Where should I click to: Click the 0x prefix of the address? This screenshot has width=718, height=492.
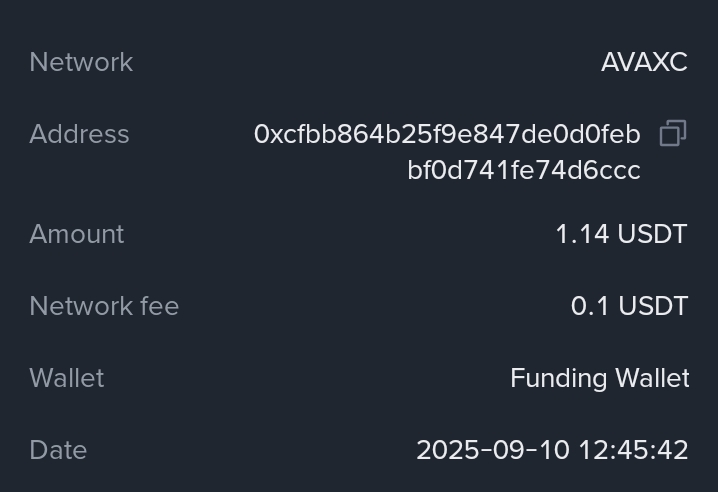pyautogui.click(x=267, y=134)
